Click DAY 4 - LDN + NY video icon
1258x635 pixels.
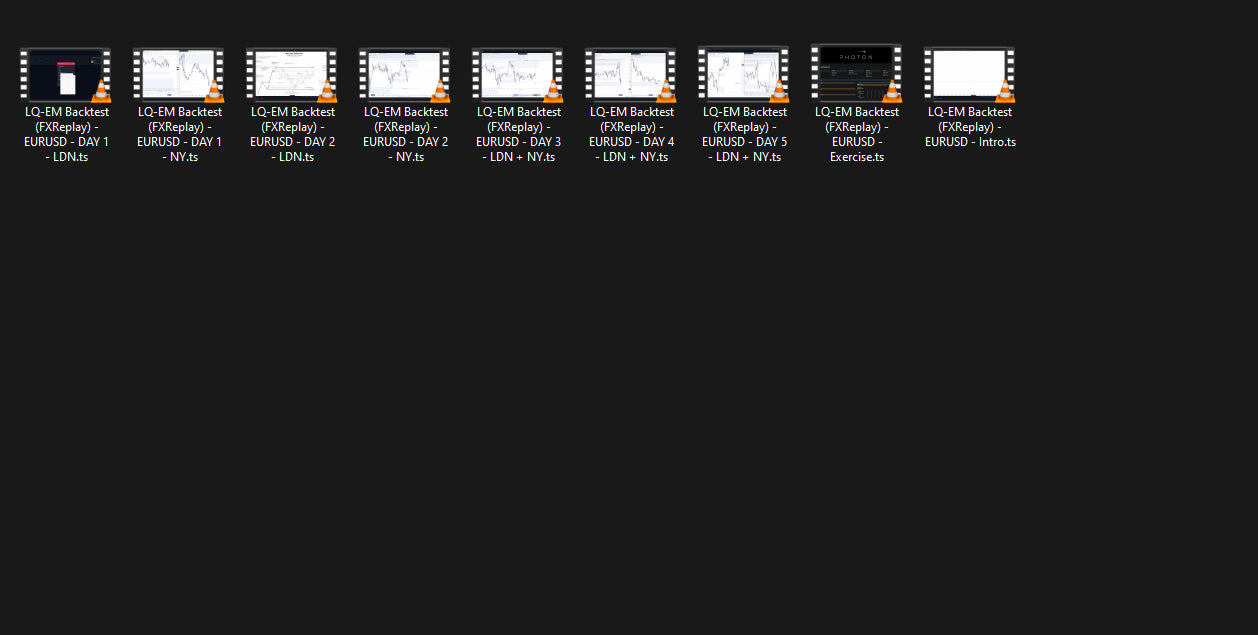pos(630,74)
